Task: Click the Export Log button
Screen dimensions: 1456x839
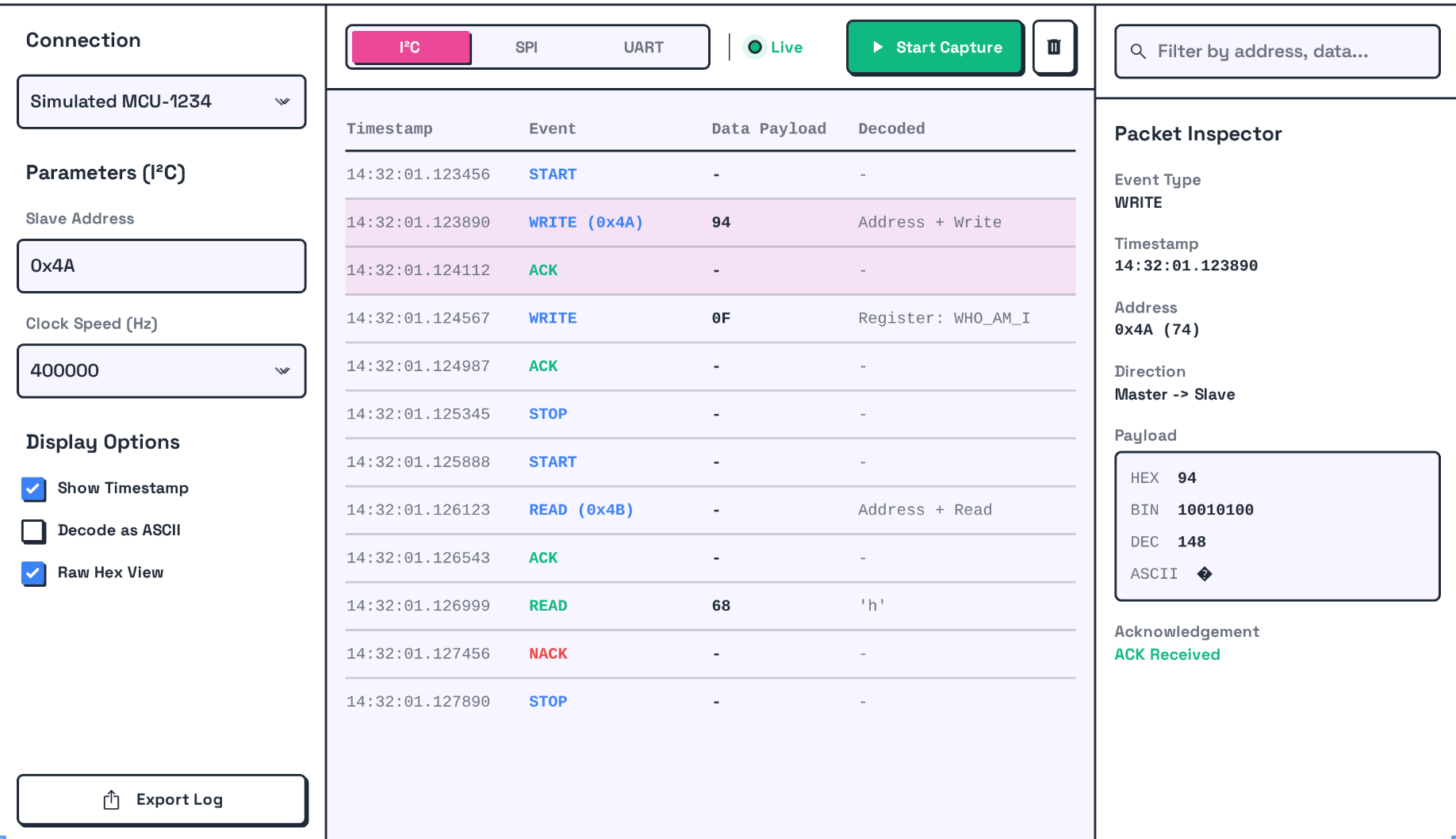Action: [162, 800]
